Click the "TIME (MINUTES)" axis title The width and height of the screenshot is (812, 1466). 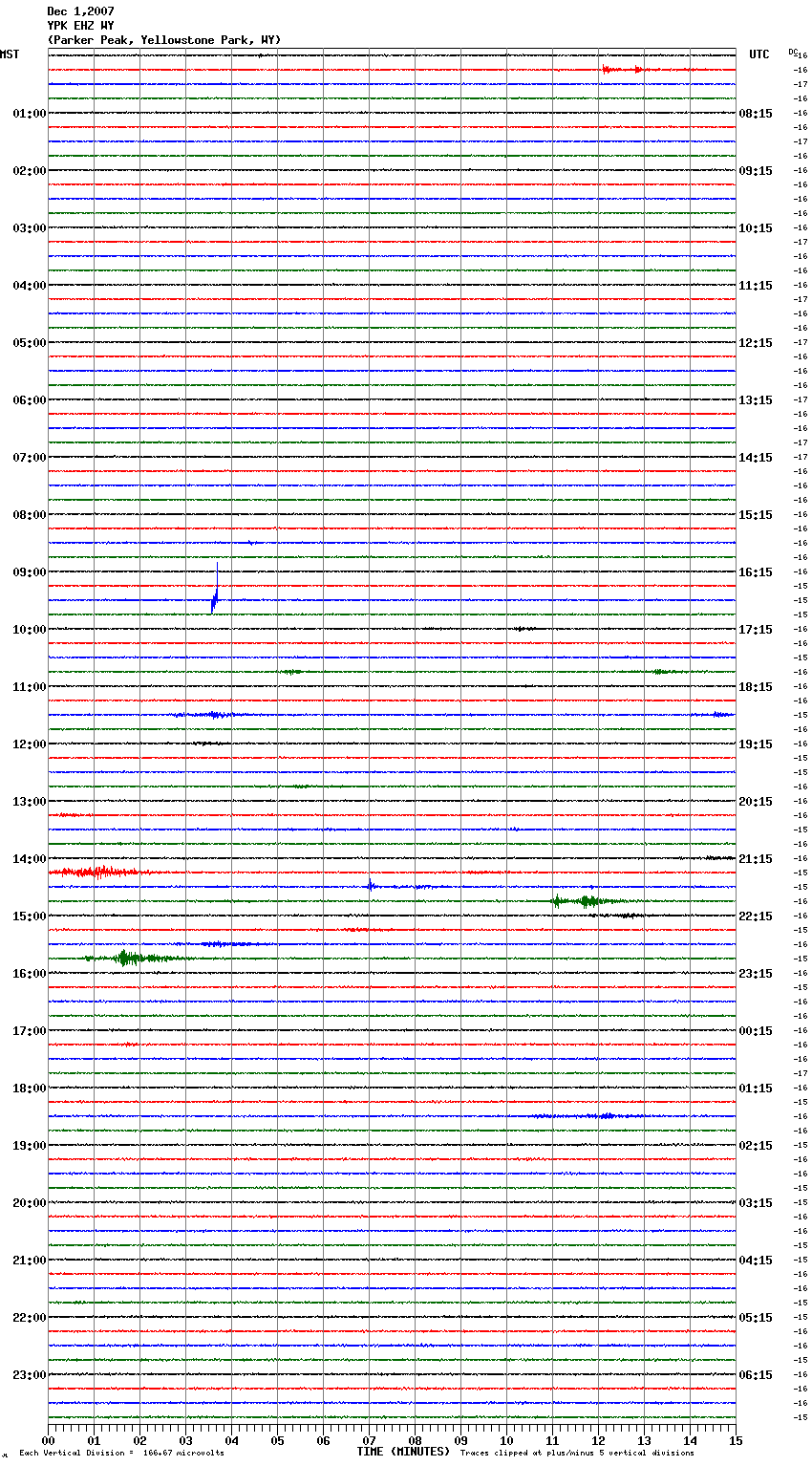coord(403,1452)
